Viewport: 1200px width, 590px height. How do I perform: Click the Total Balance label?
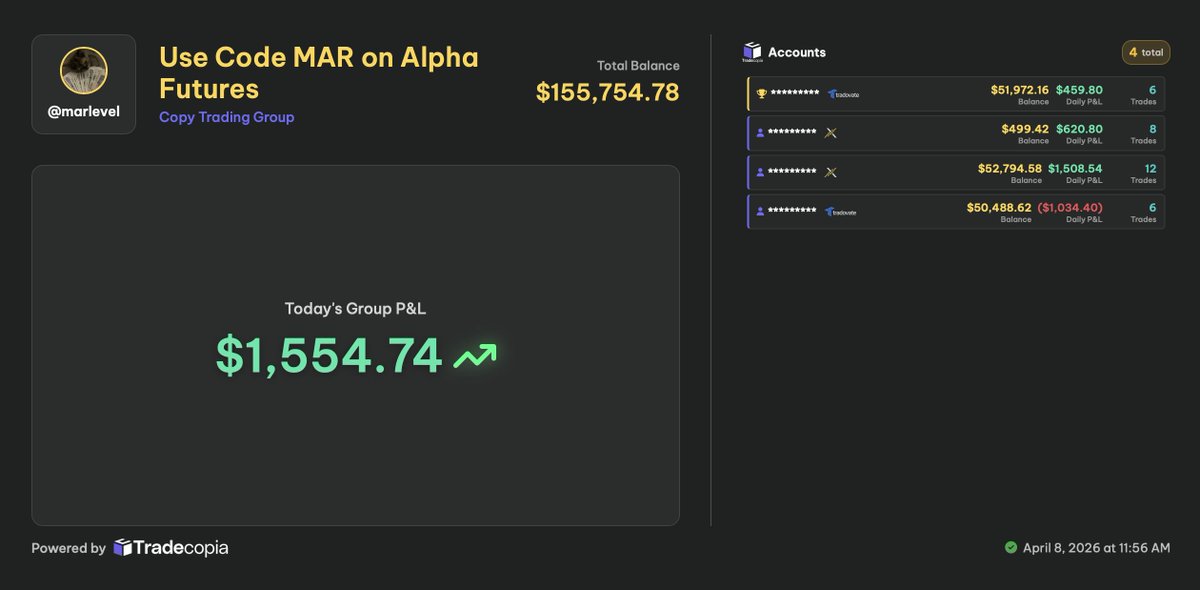pyautogui.click(x=638, y=66)
